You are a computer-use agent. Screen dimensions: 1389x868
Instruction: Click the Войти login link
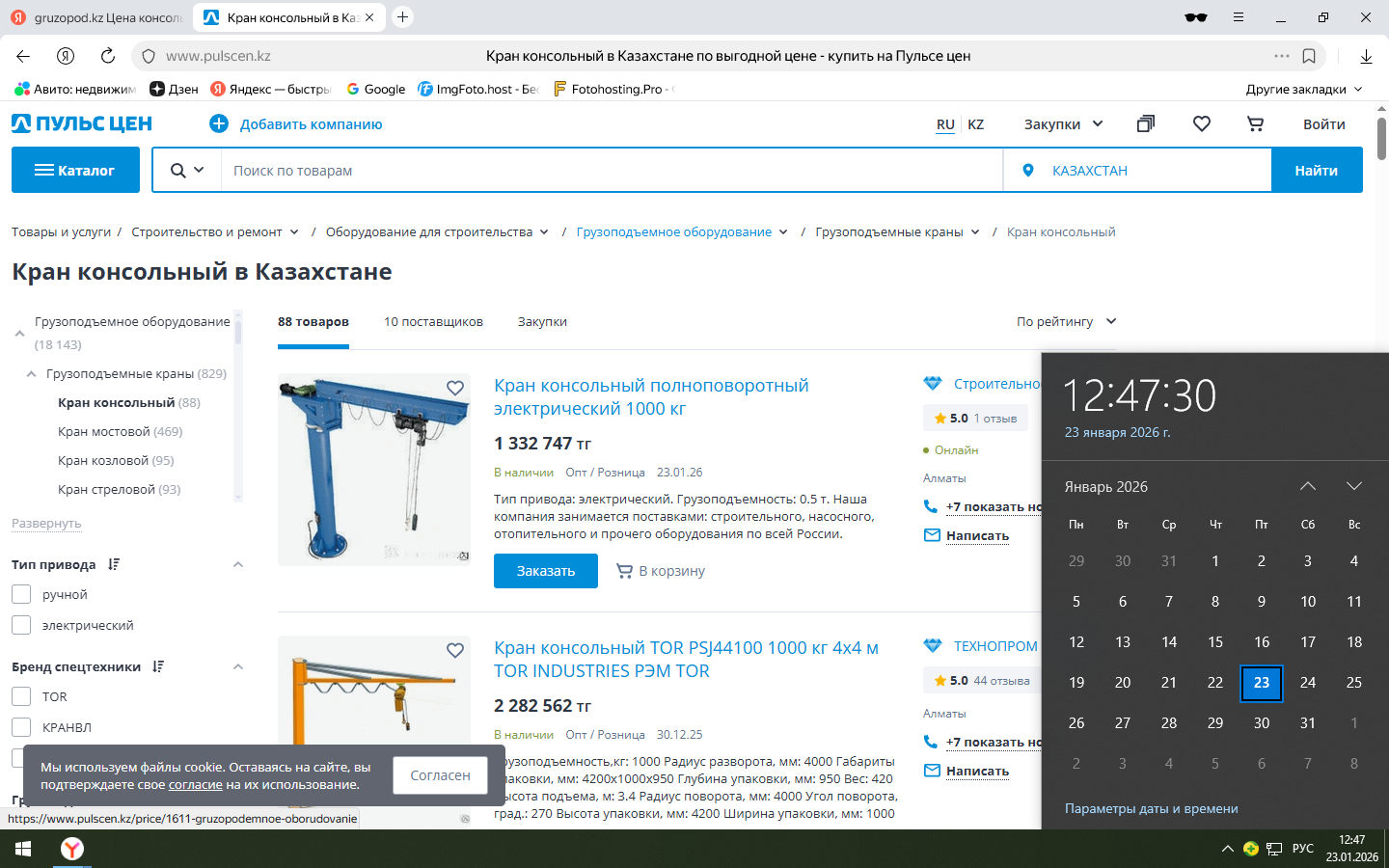pos(1323,123)
